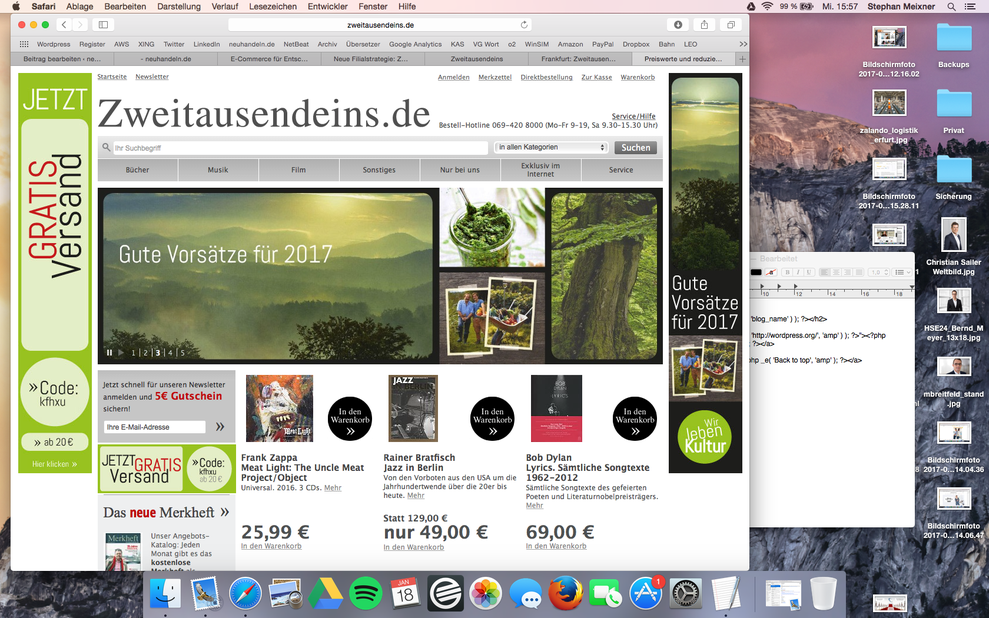989x618 pixels.
Task: Click the Suchen button
Action: coord(635,148)
